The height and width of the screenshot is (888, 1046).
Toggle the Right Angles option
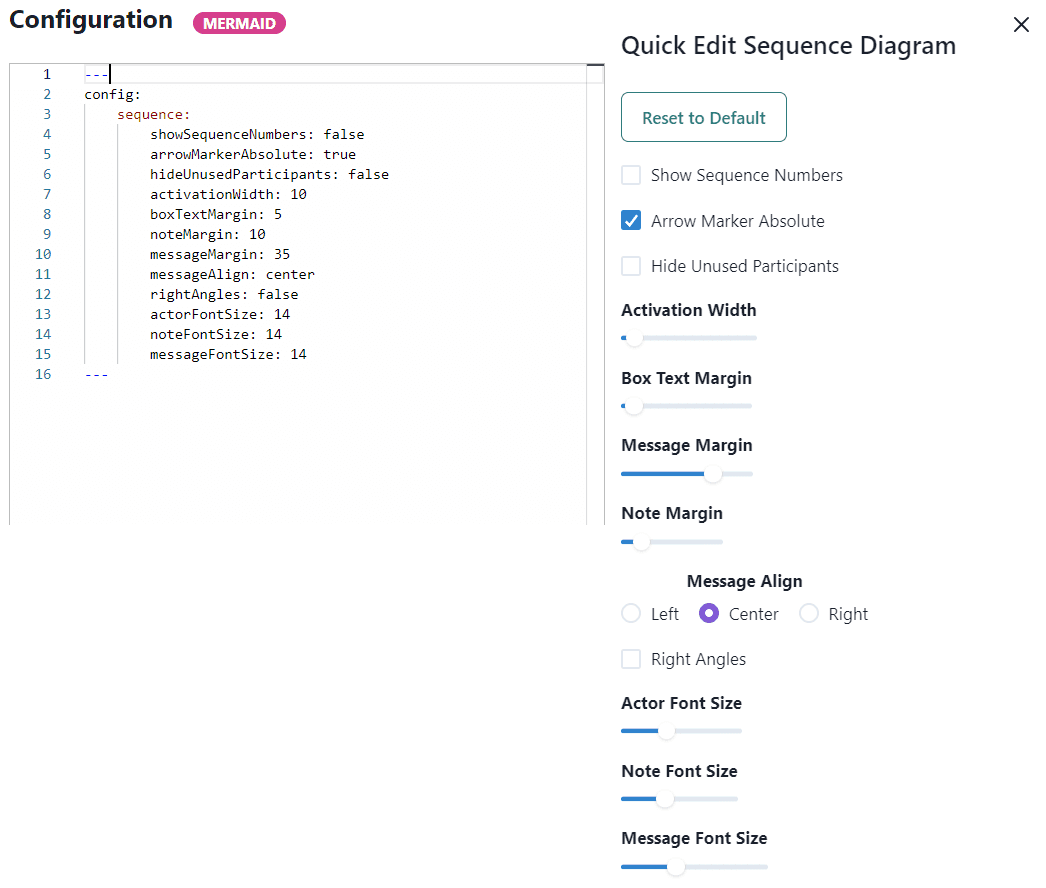(630, 658)
